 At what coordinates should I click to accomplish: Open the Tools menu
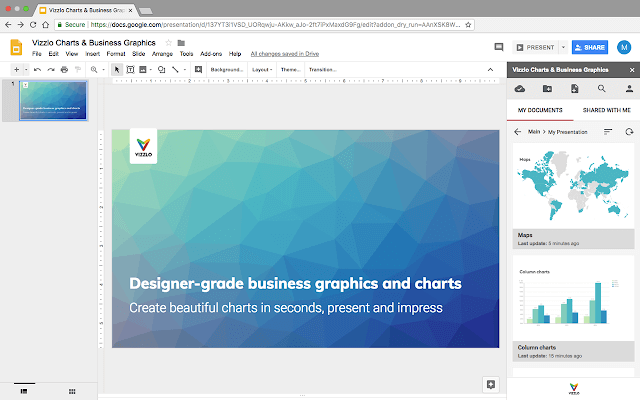click(187, 54)
